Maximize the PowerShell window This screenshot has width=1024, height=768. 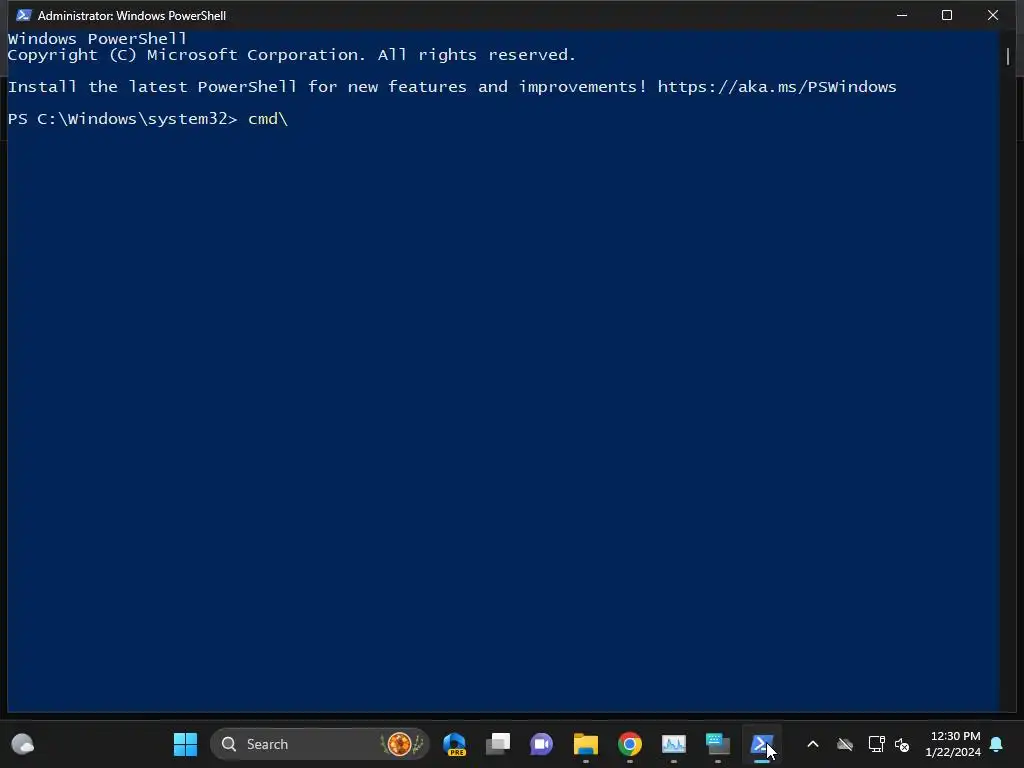[947, 15]
